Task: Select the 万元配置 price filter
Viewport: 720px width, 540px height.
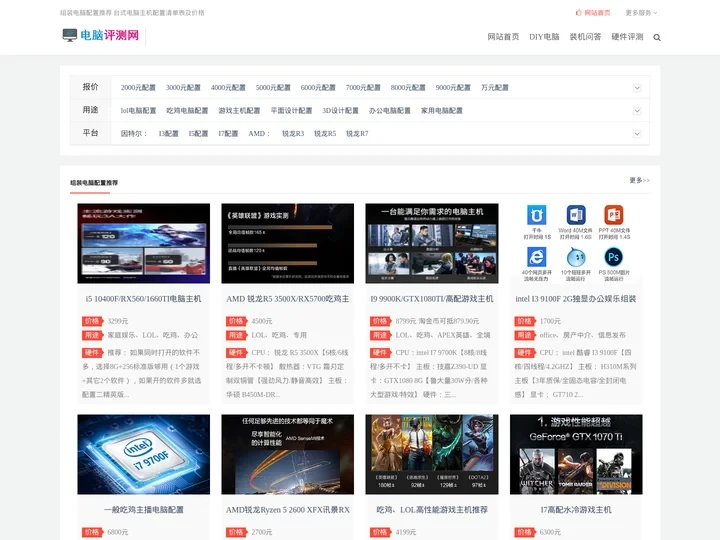Action: click(495, 88)
